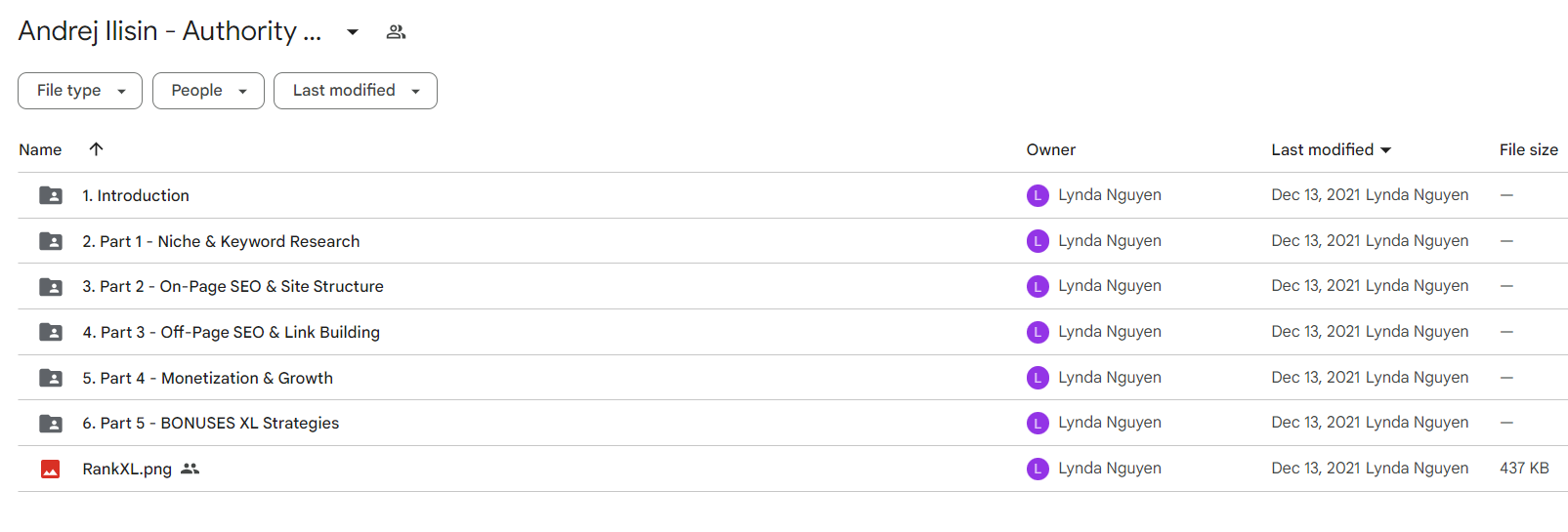This screenshot has height=532, width=1568.
Task: Expand the People filter
Action: coord(208,91)
